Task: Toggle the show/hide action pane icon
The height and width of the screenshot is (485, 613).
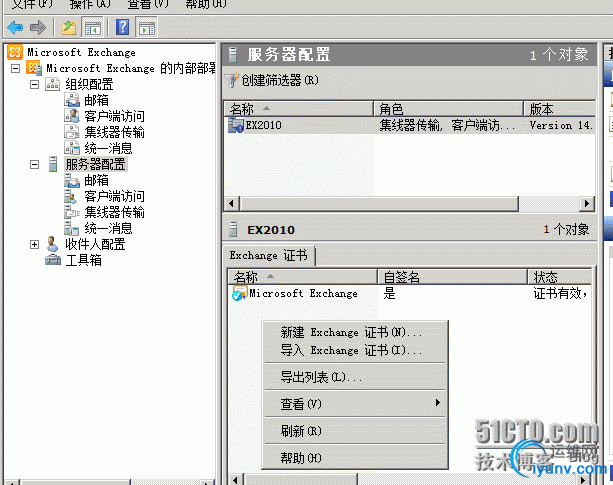Action: (x=147, y=27)
